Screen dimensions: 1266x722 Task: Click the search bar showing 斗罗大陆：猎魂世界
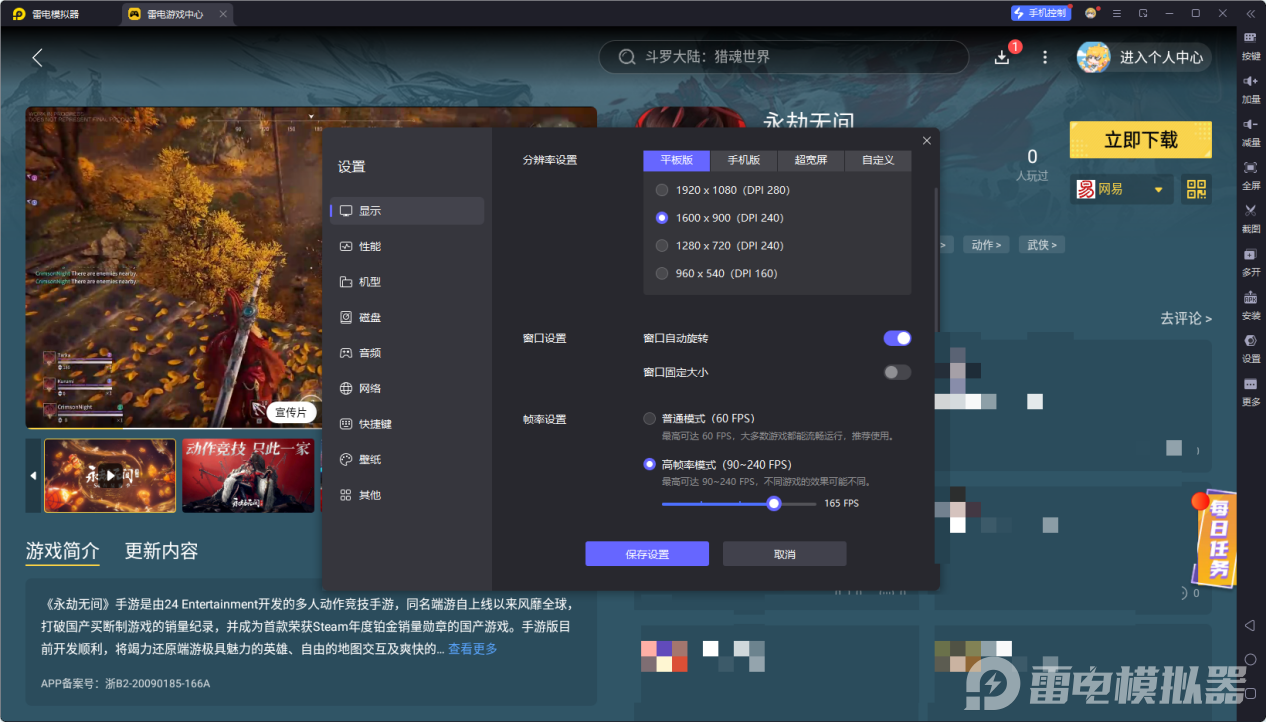coord(783,57)
